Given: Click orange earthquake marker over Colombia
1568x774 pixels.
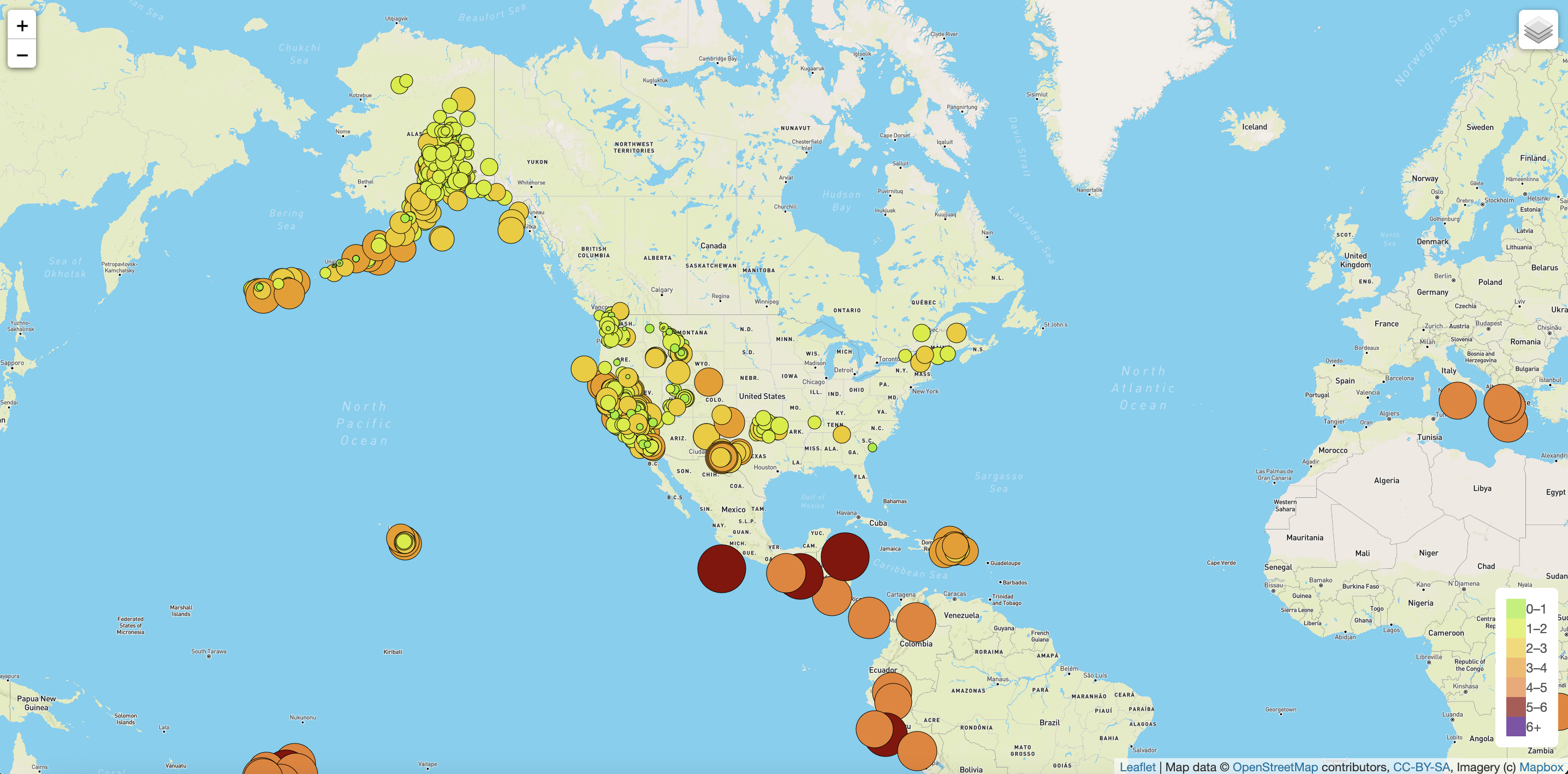Looking at the screenshot, I should [x=916, y=622].
